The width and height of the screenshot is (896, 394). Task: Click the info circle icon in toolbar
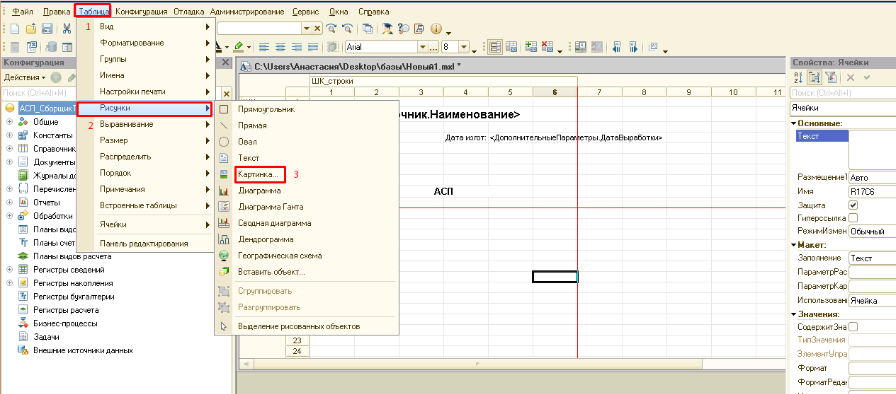[x=437, y=28]
